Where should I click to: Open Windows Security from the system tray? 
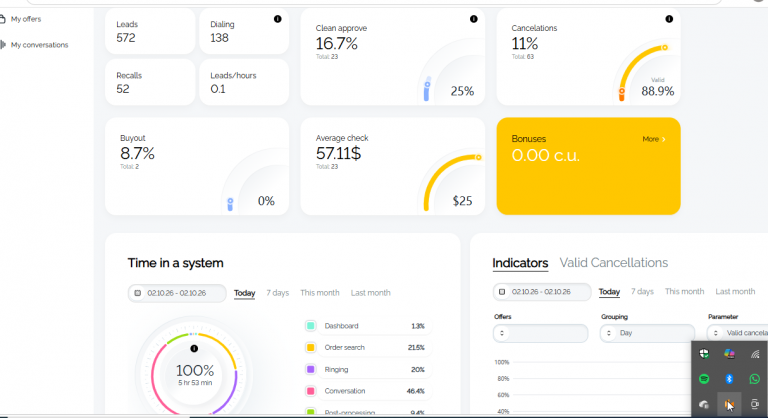pos(704,354)
